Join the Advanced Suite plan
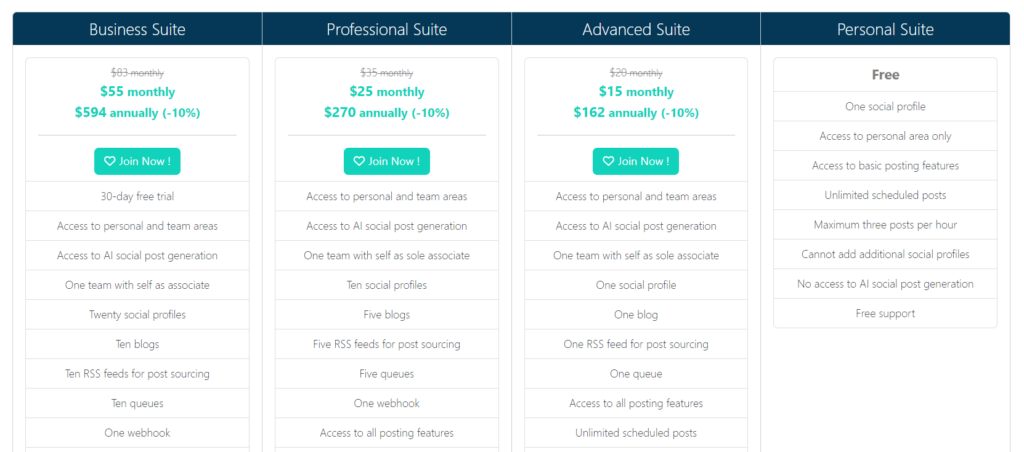This screenshot has height=452, width=1024. pos(635,161)
